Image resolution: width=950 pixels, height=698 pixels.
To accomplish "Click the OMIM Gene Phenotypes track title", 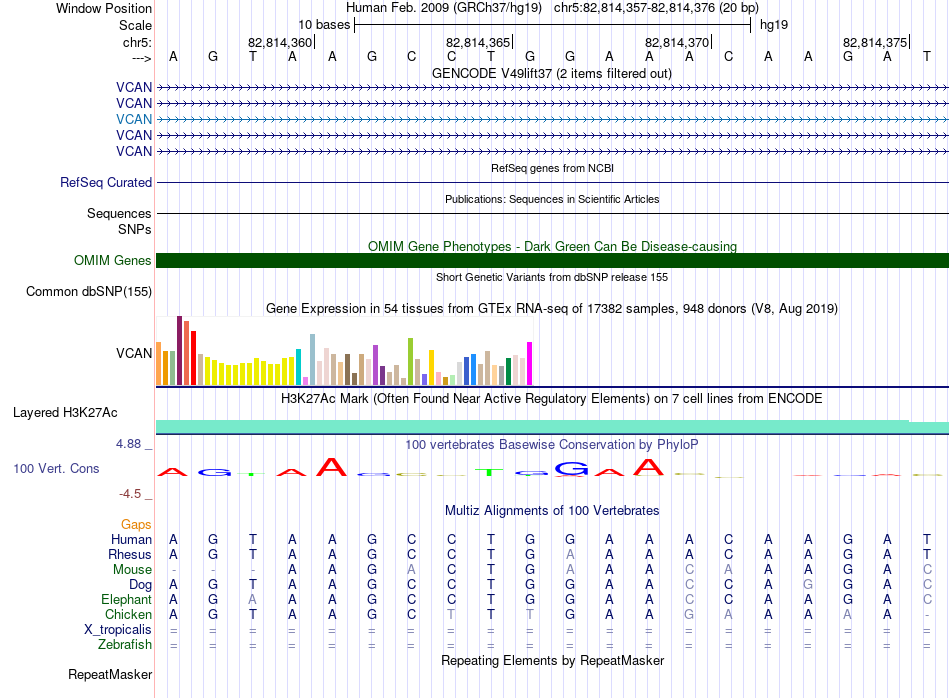I will tap(553, 246).
